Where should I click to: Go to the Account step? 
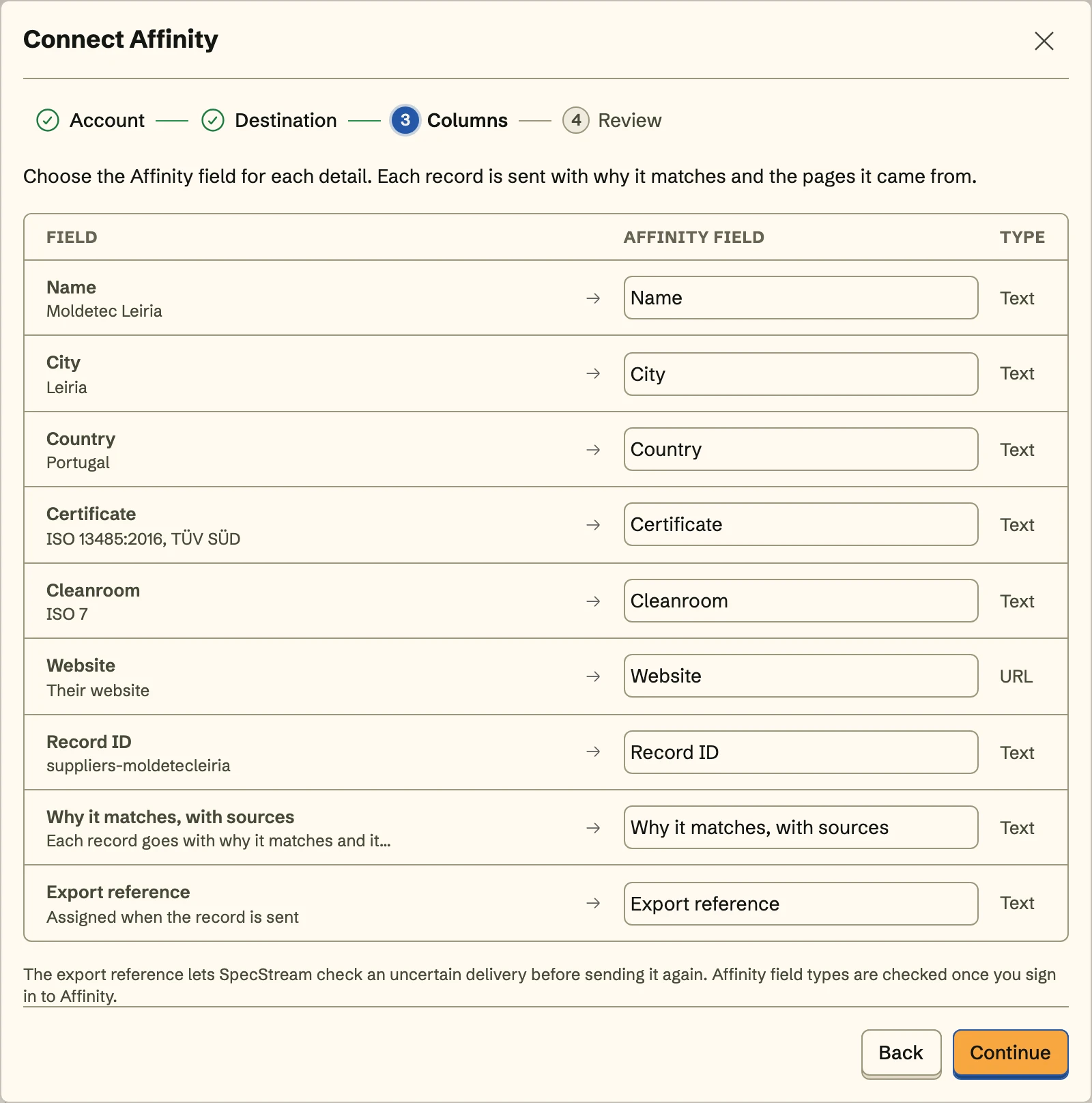point(107,120)
